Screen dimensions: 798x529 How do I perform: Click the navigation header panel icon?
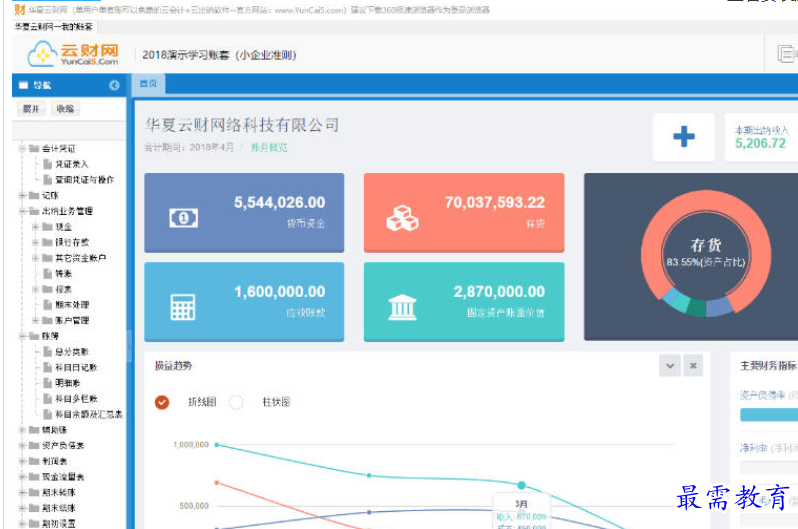coord(23,85)
